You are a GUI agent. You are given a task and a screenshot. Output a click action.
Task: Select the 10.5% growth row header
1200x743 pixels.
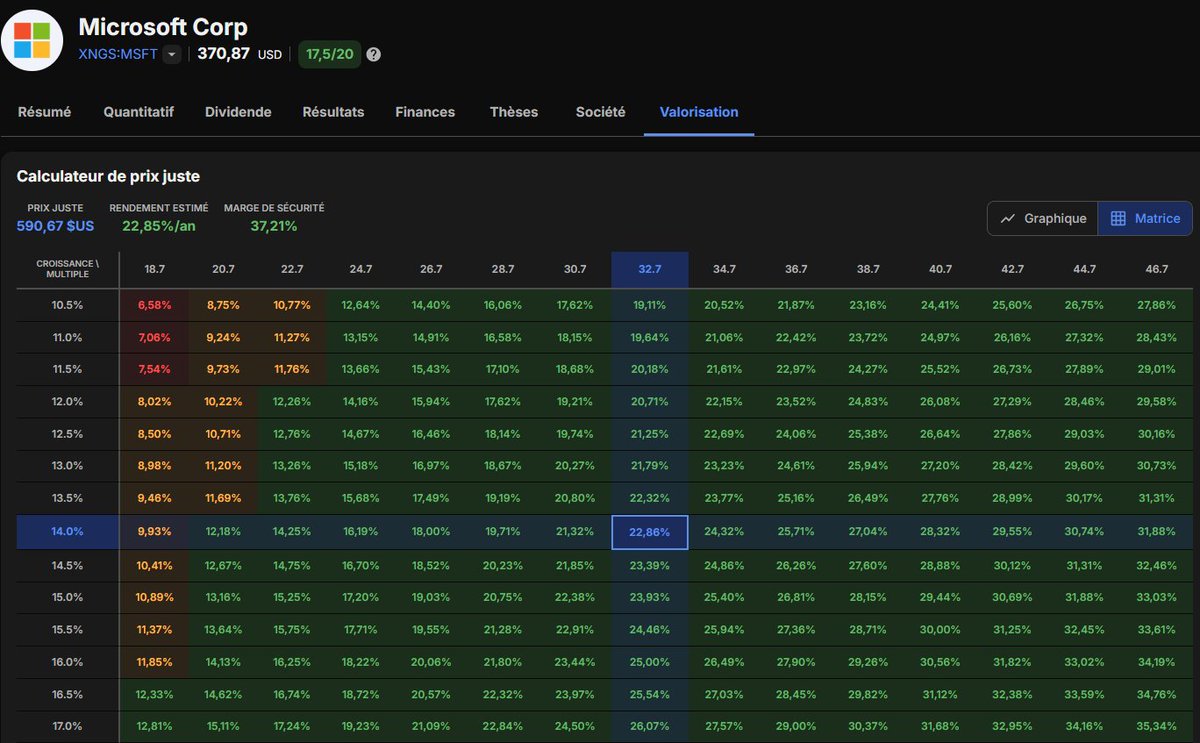coord(67,304)
